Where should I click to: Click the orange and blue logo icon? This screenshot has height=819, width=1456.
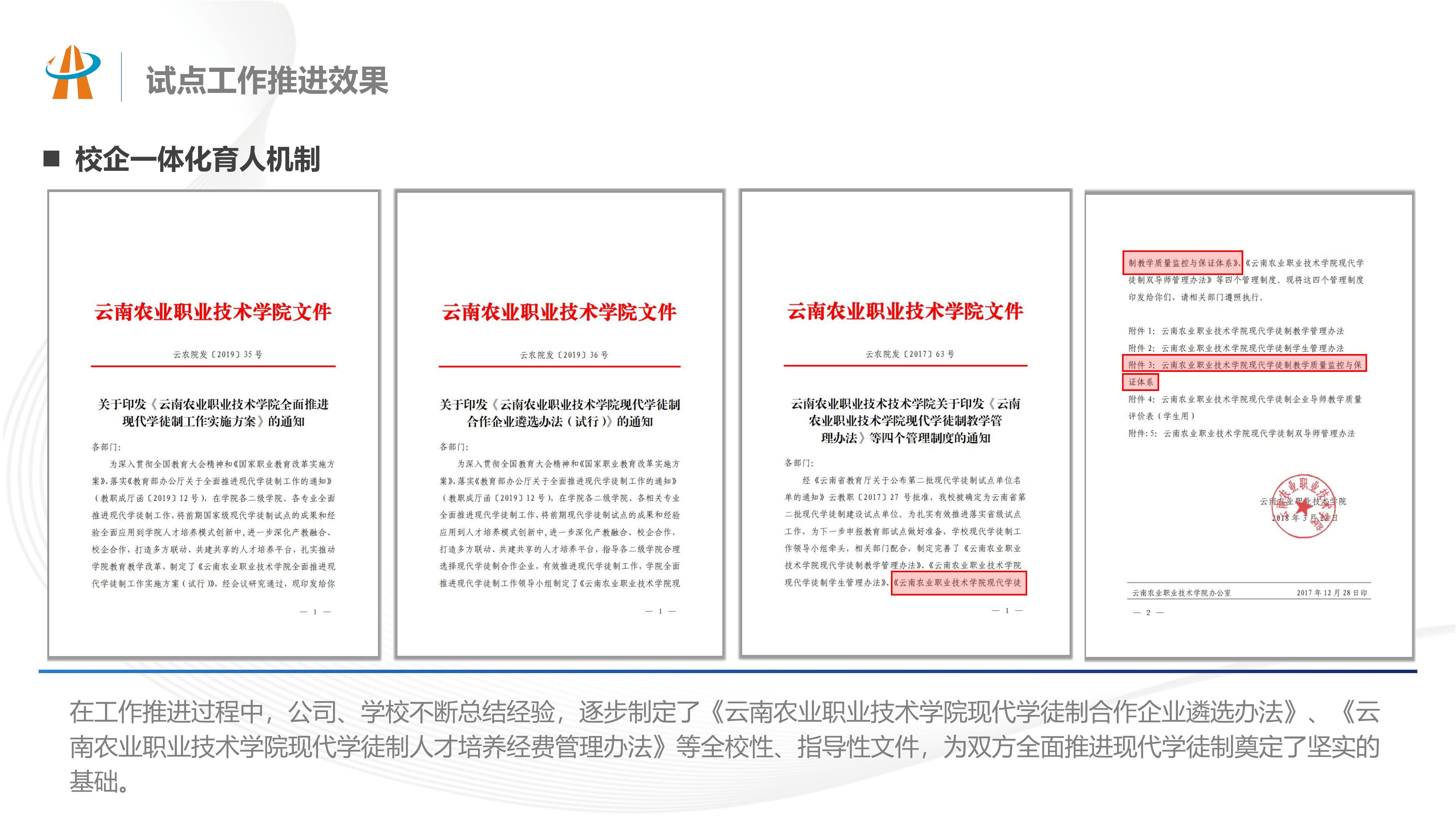(73, 72)
